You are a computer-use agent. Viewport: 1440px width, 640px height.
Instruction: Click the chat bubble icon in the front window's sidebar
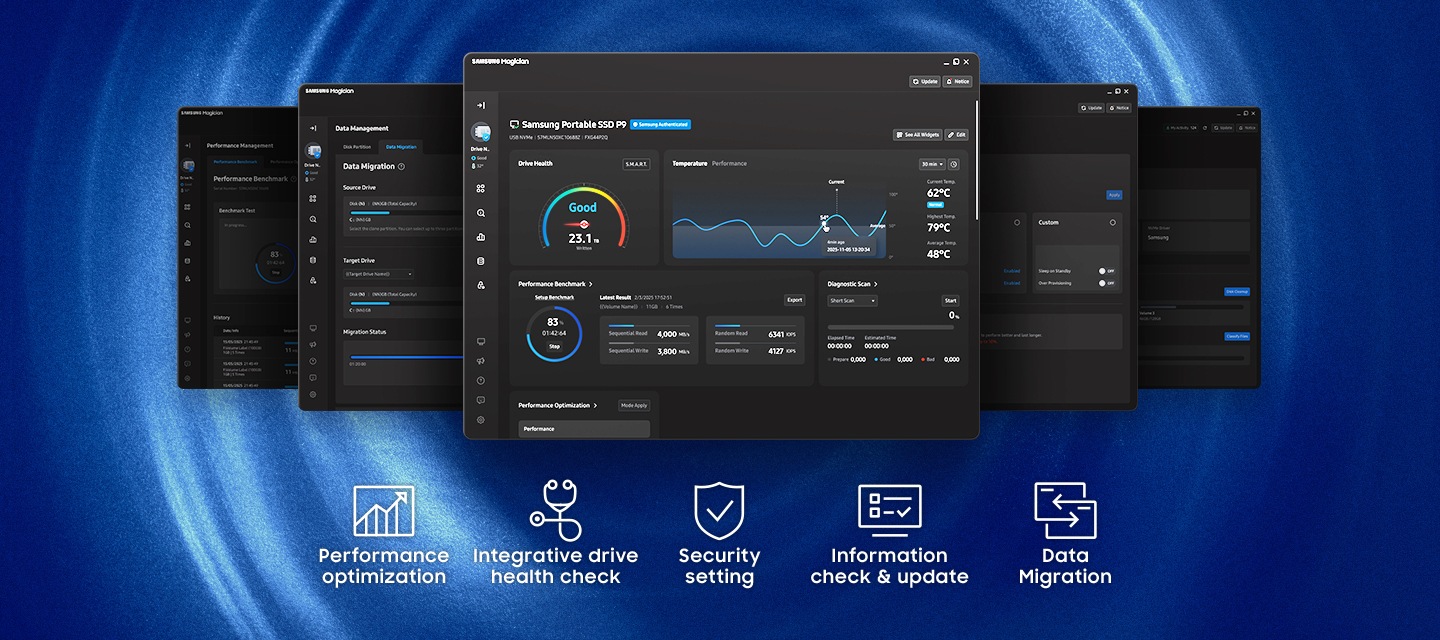(481, 400)
